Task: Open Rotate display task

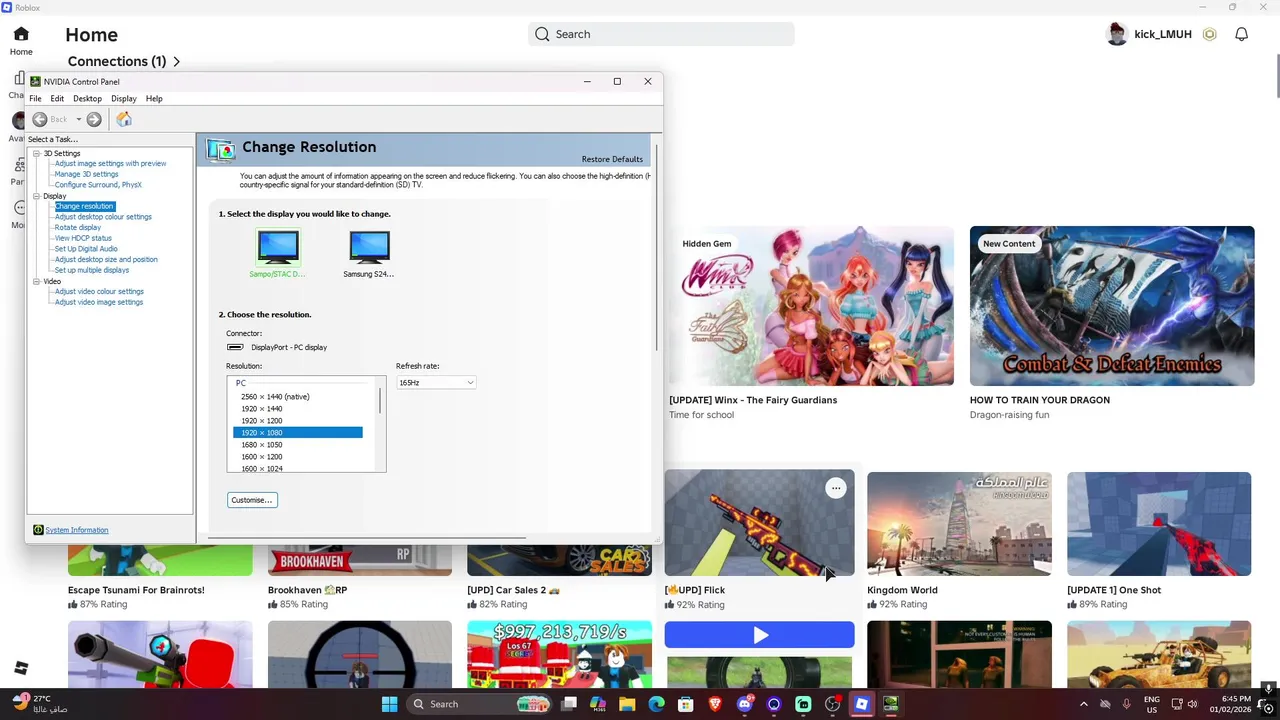Action: (x=77, y=228)
